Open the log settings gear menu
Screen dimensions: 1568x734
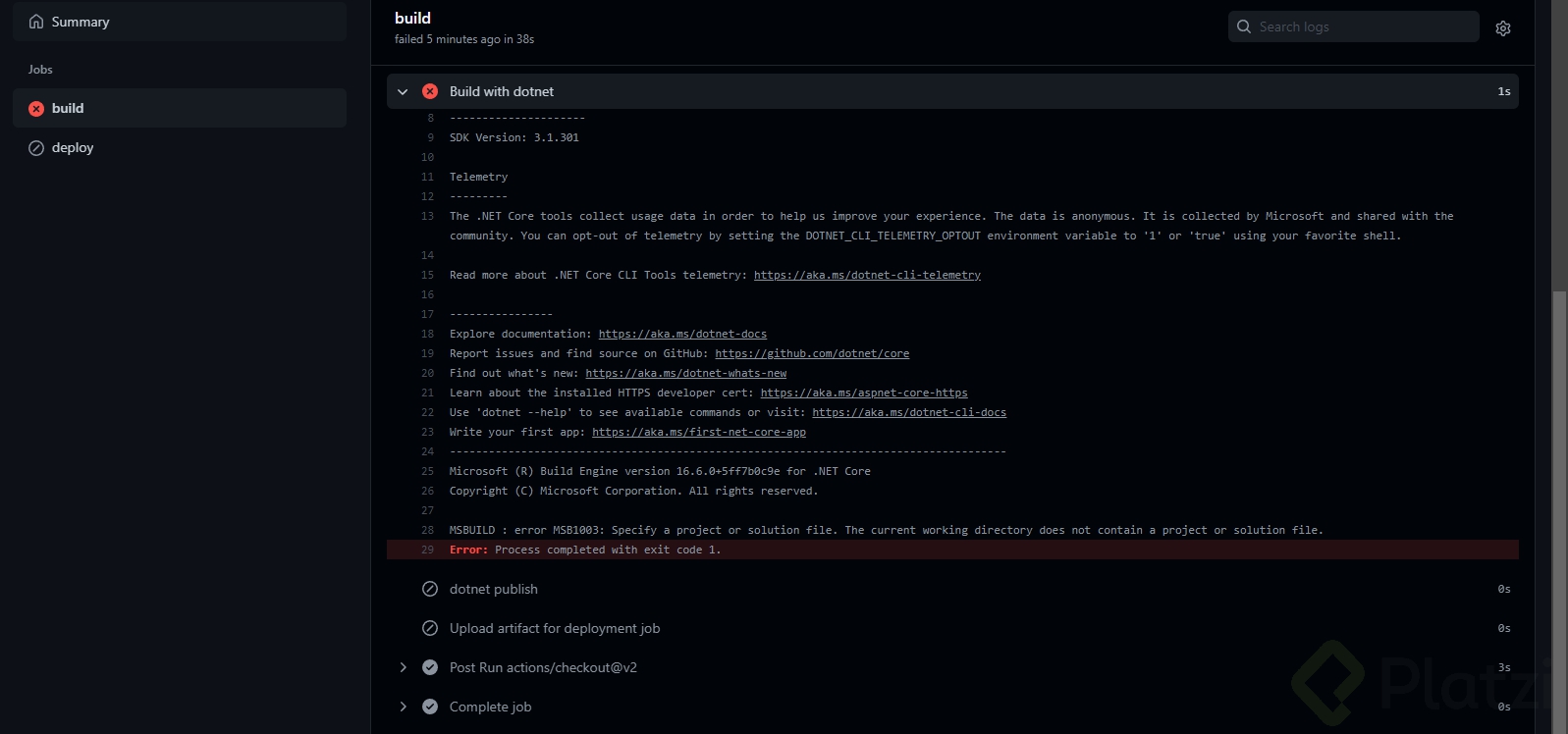1502,28
